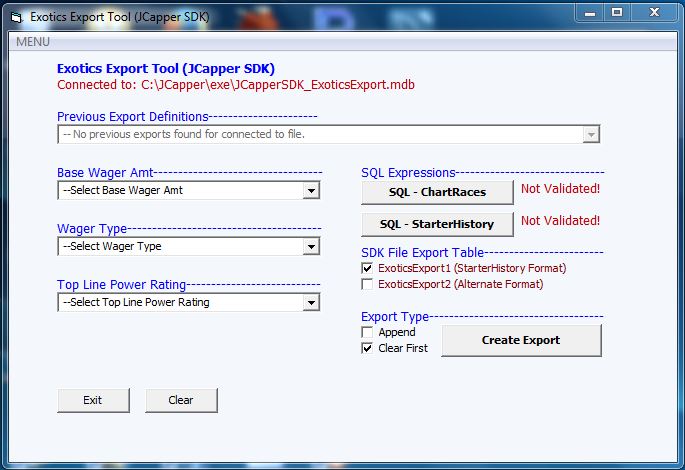Click the Clear button

point(181,400)
